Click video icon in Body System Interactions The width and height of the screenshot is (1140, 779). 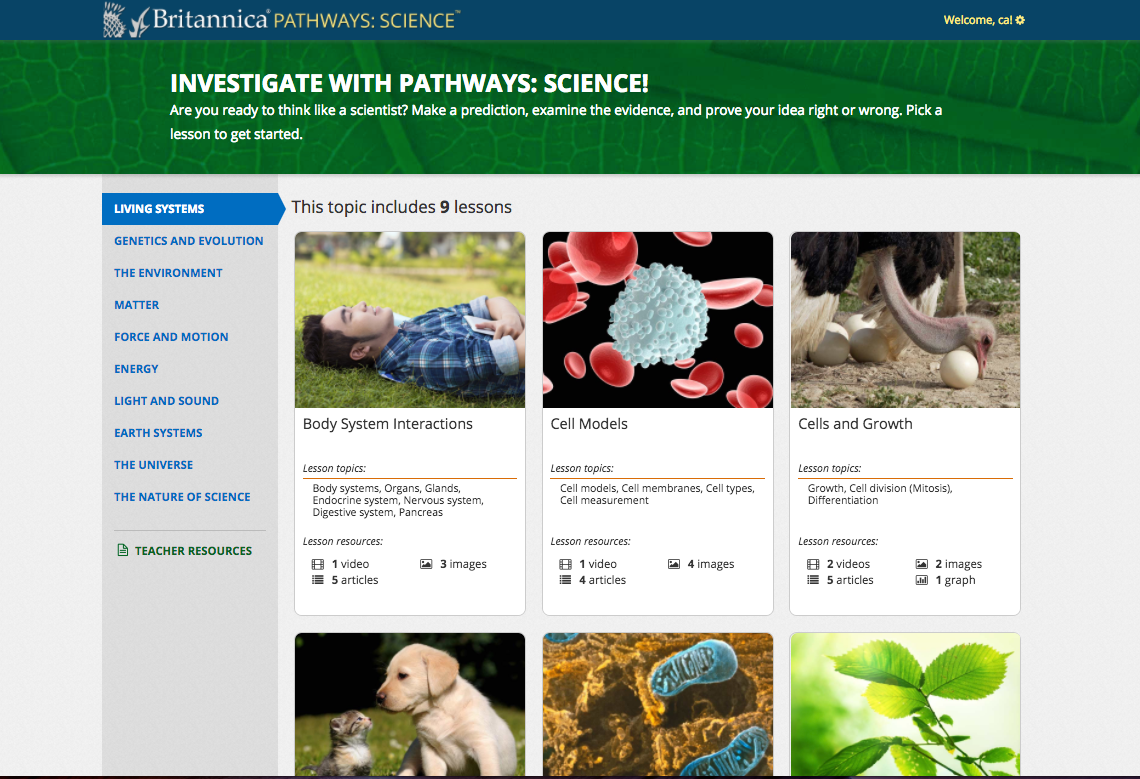pyautogui.click(x=318, y=564)
